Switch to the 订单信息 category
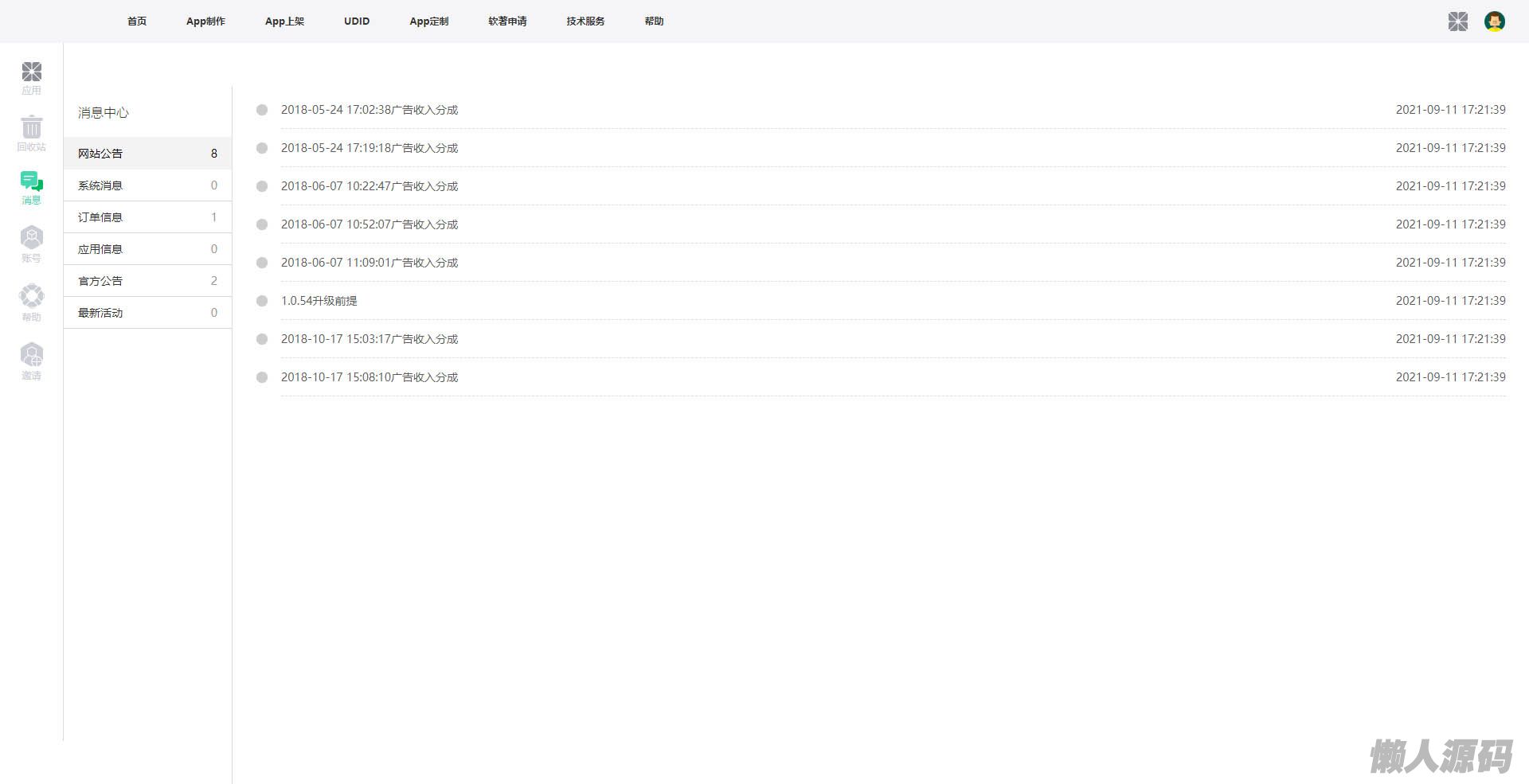The image size is (1529, 784). (x=147, y=217)
